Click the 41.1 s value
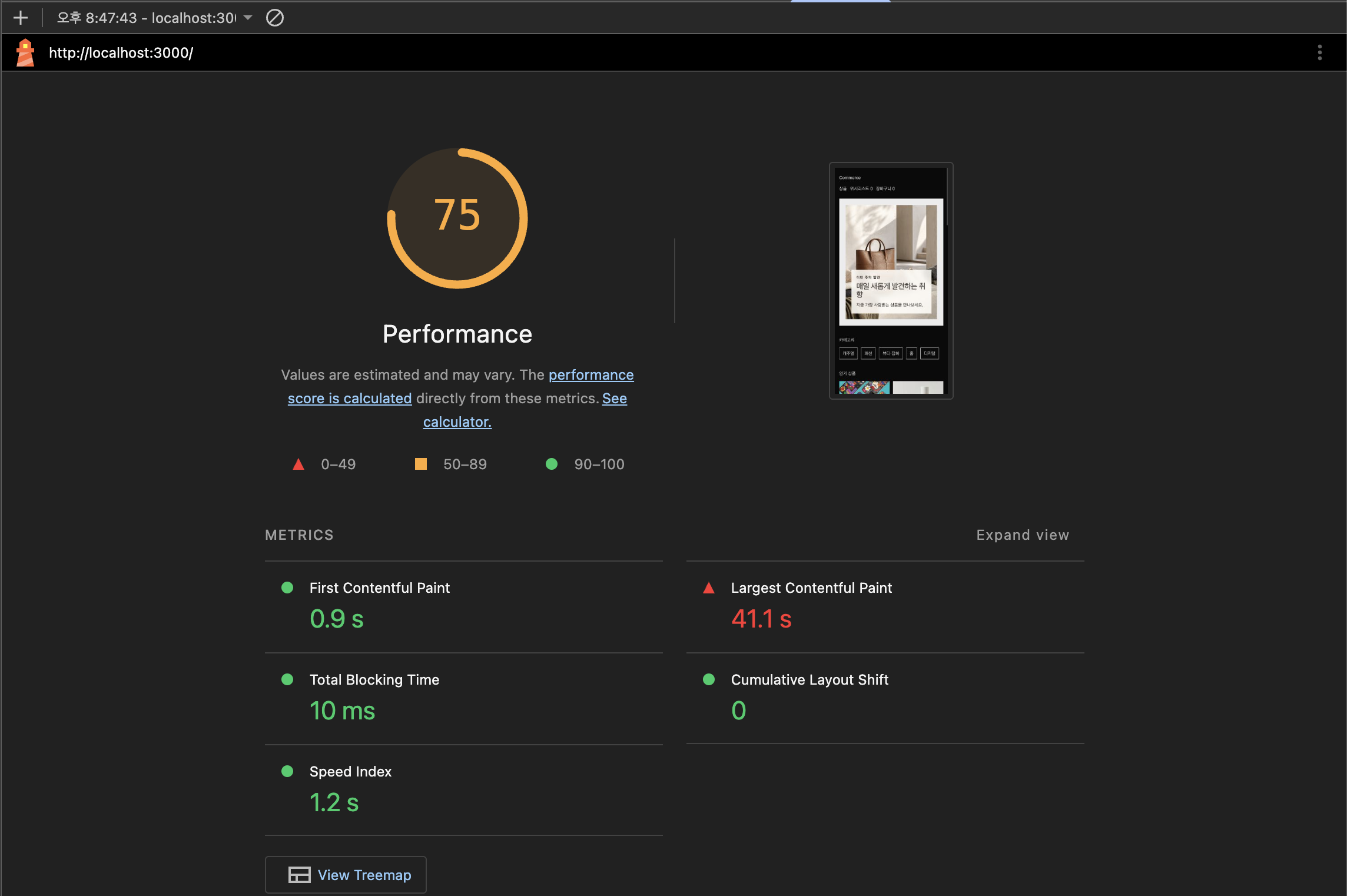Image resolution: width=1347 pixels, height=896 pixels. tap(761, 619)
